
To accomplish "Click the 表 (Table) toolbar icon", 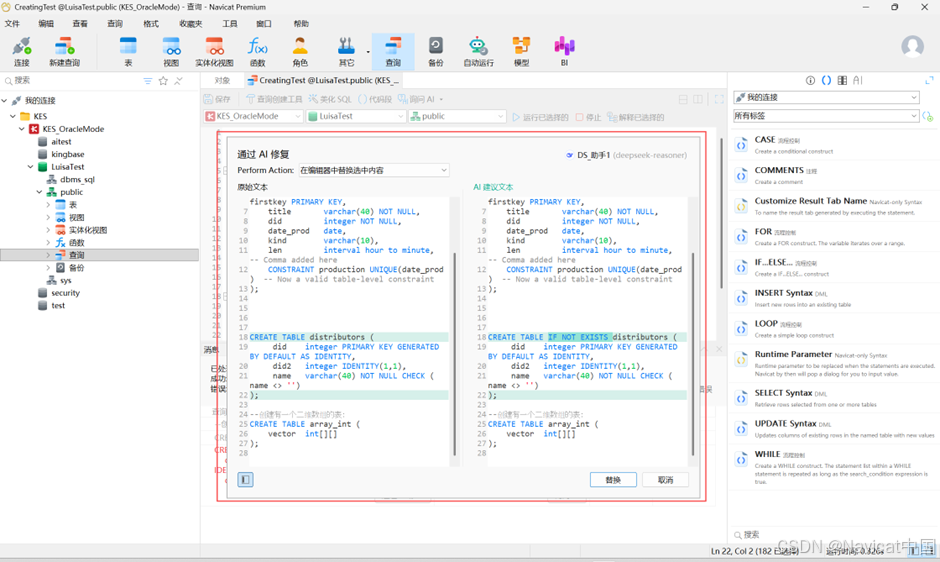I will [x=128, y=52].
